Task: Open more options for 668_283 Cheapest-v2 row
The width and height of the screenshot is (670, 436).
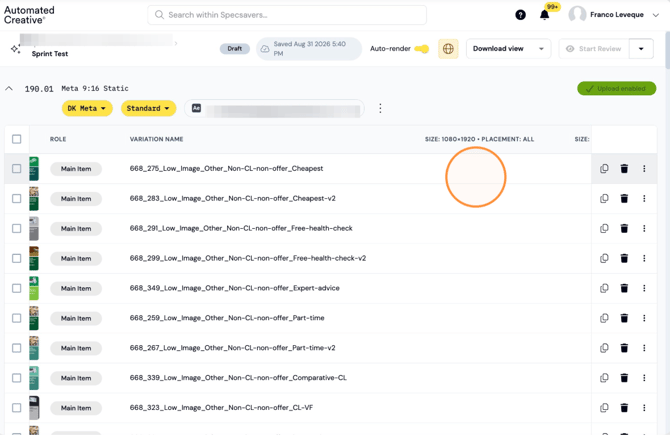Action: [644, 198]
